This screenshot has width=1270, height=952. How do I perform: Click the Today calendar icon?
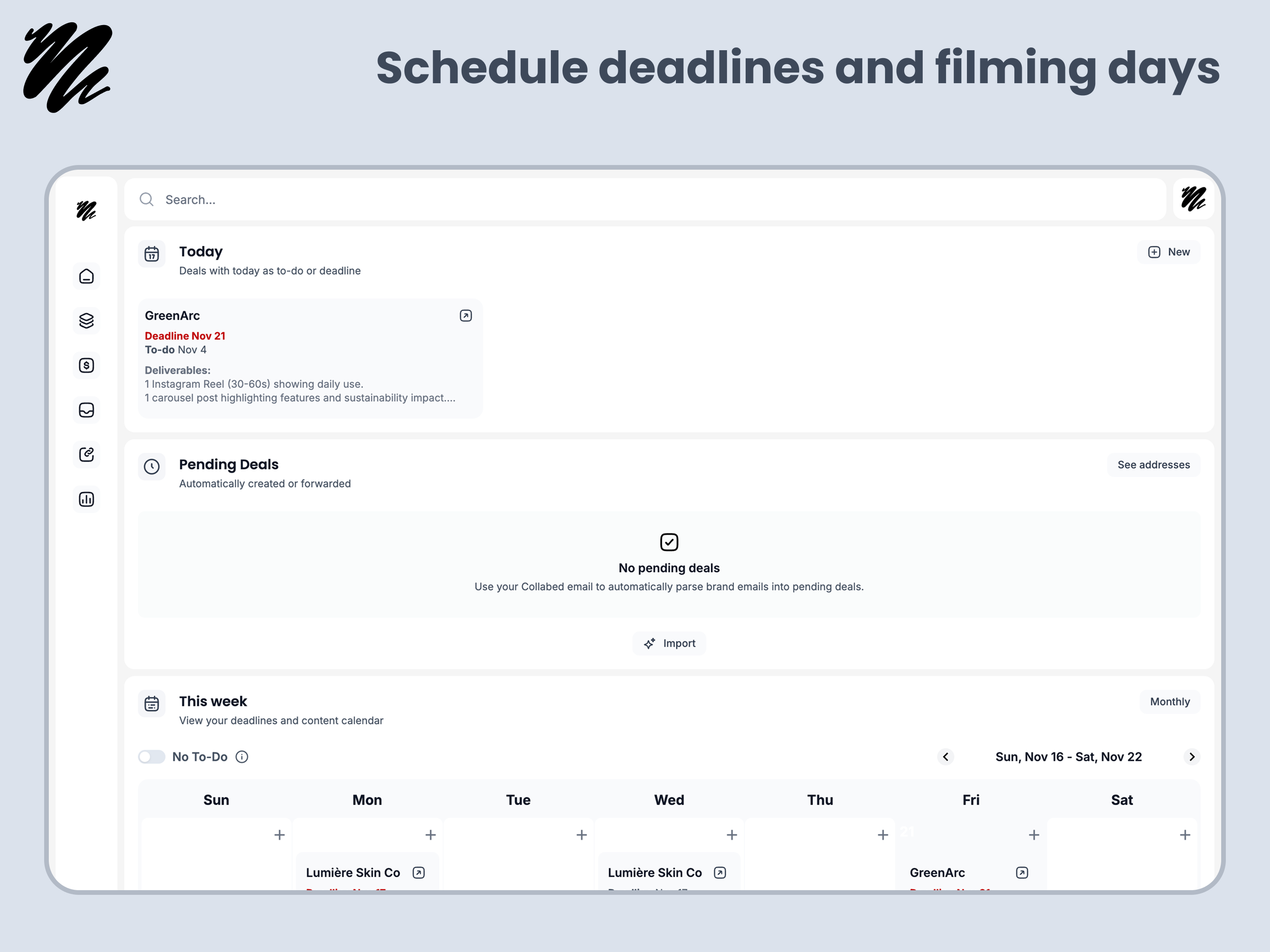click(x=152, y=254)
